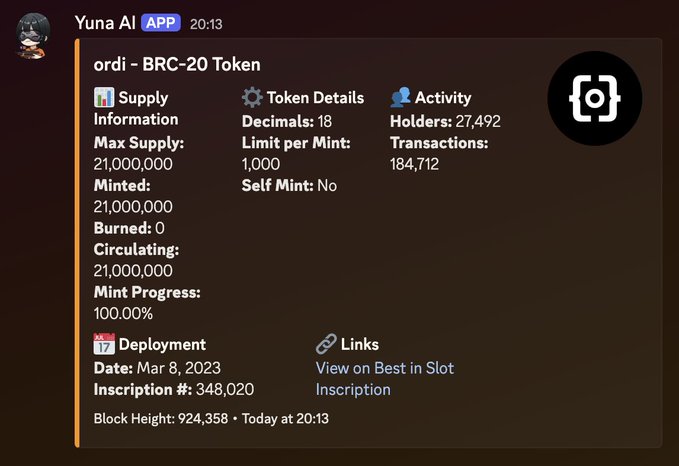The image size is (679, 466).
Task: Click the Mint Progress 100.00% value
Action: [123, 313]
